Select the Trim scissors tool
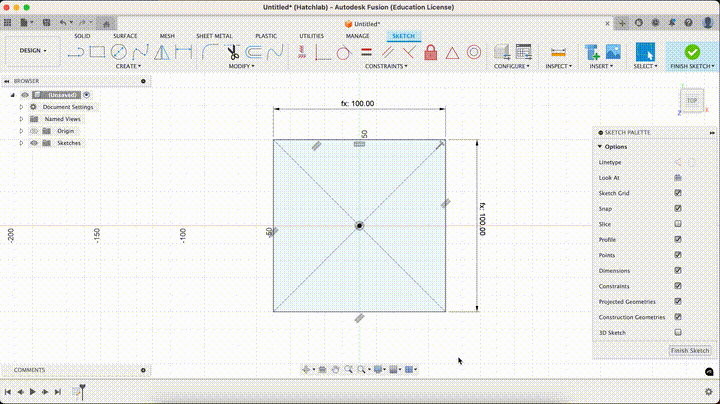The image size is (720, 404). pyautogui.click(x=233, y=52)
